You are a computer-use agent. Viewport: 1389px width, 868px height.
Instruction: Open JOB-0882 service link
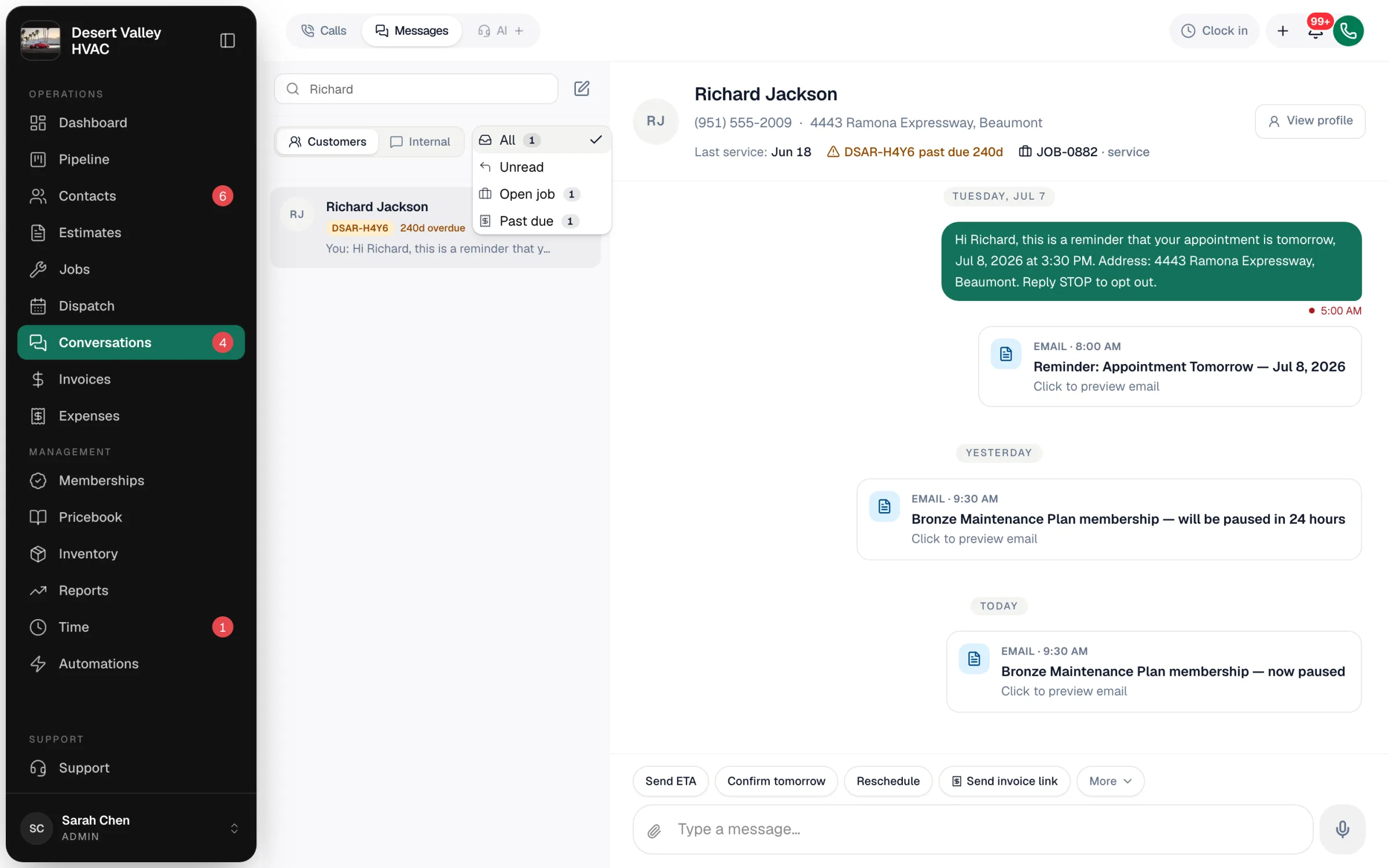point(1084,152)
